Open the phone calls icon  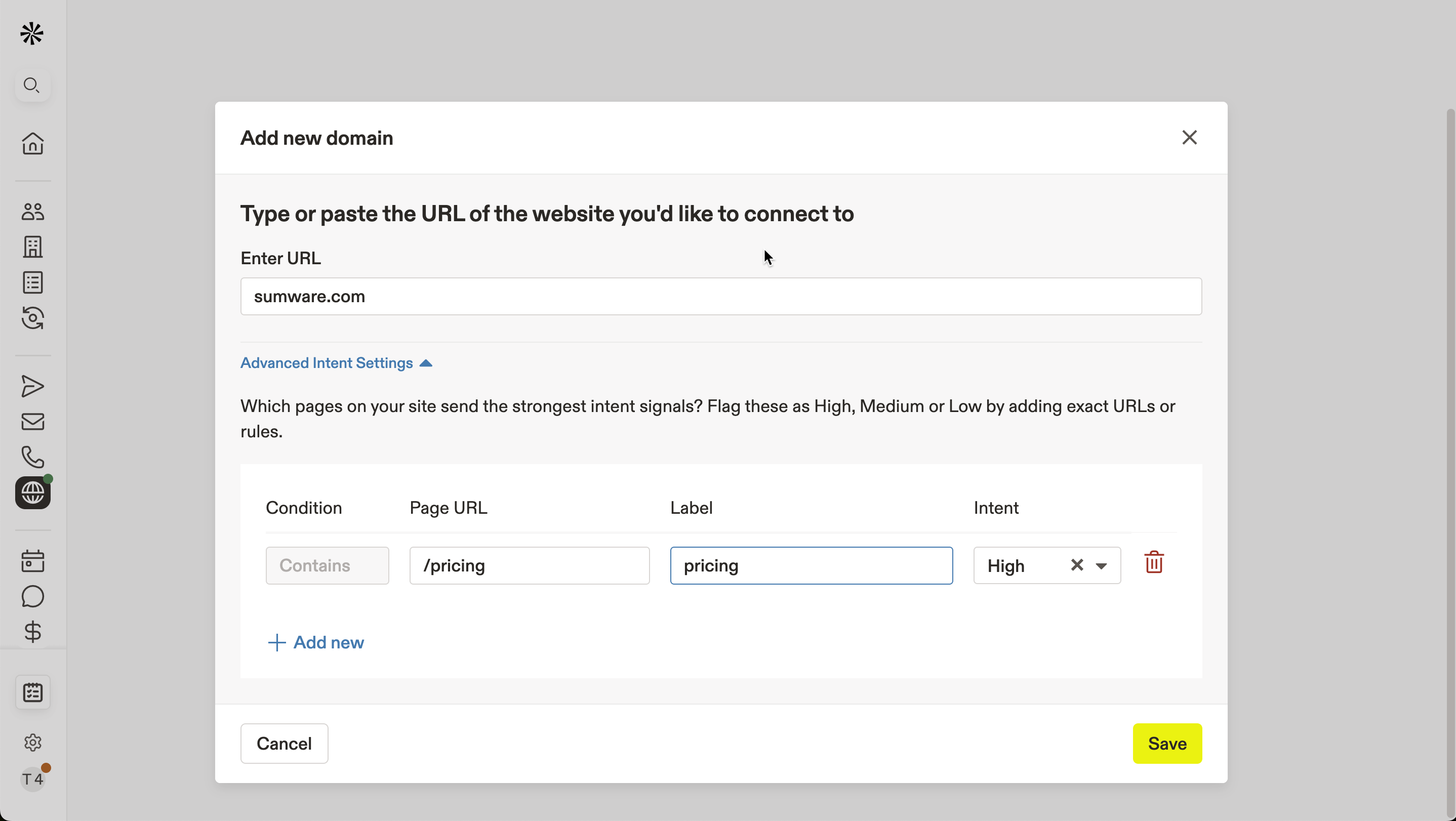33,457
